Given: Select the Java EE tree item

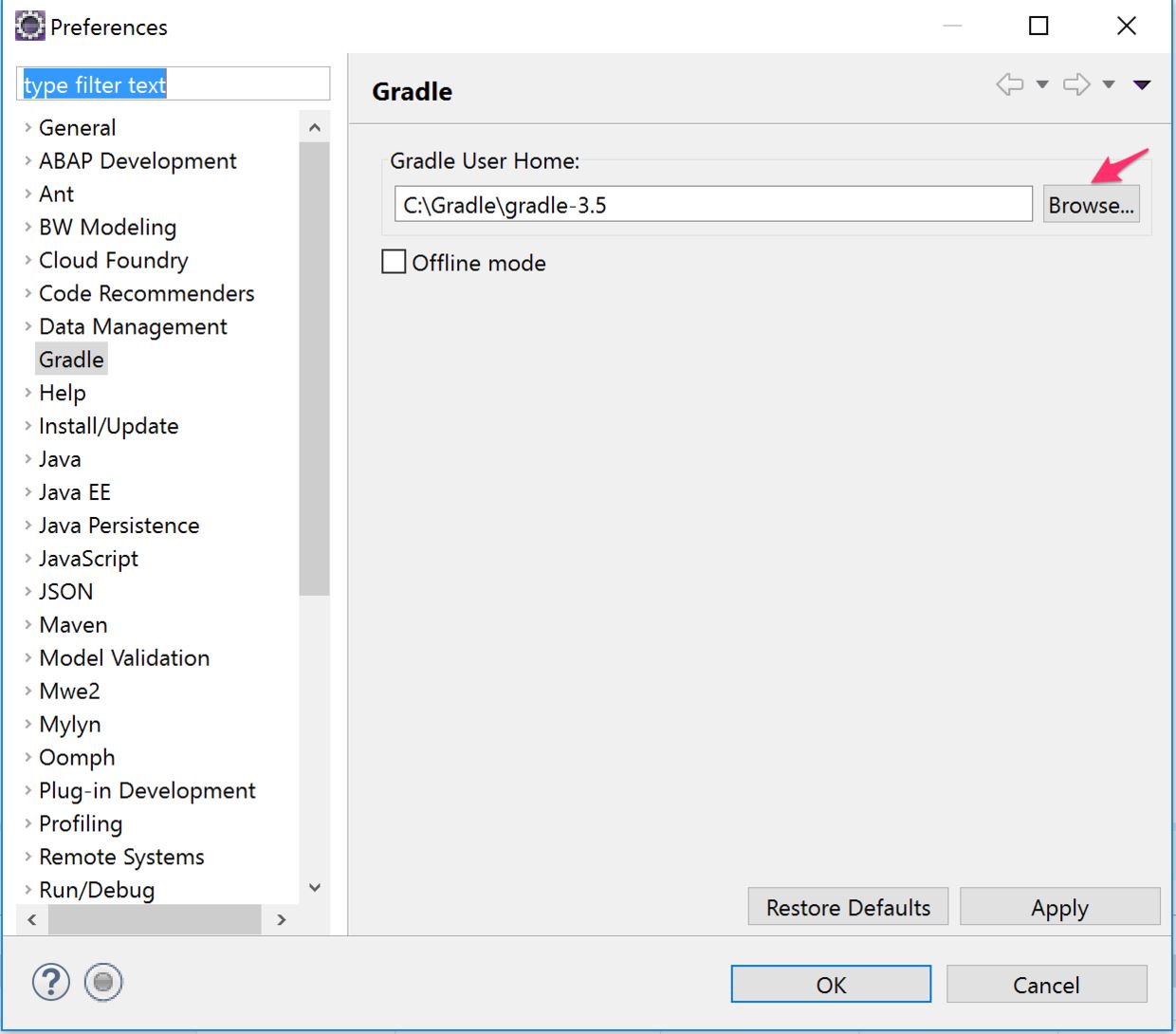Looking at the screenshot, I should pyautogui.click(x=75, y=492).
